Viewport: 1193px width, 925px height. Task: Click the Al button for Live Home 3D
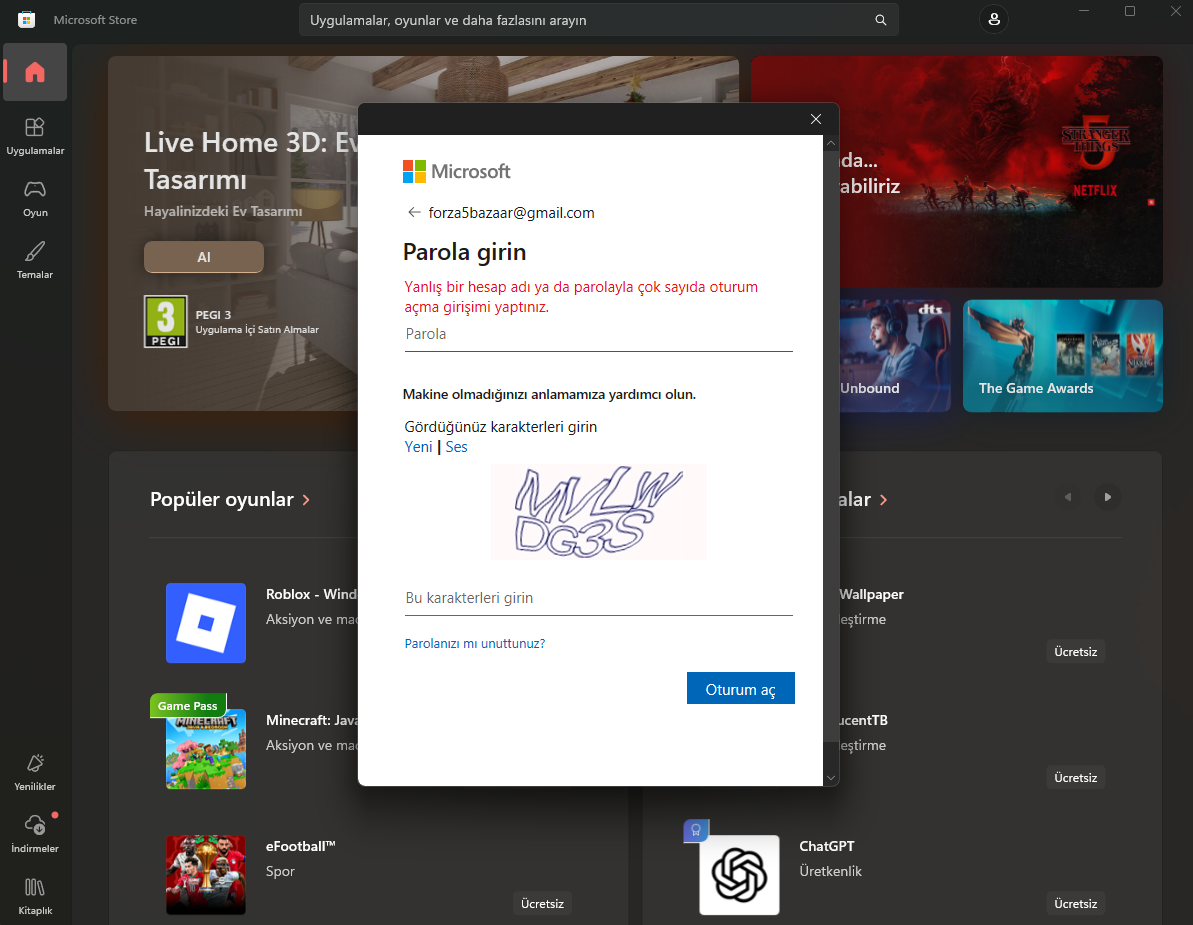pyautogui.click(x=204, y=257)
